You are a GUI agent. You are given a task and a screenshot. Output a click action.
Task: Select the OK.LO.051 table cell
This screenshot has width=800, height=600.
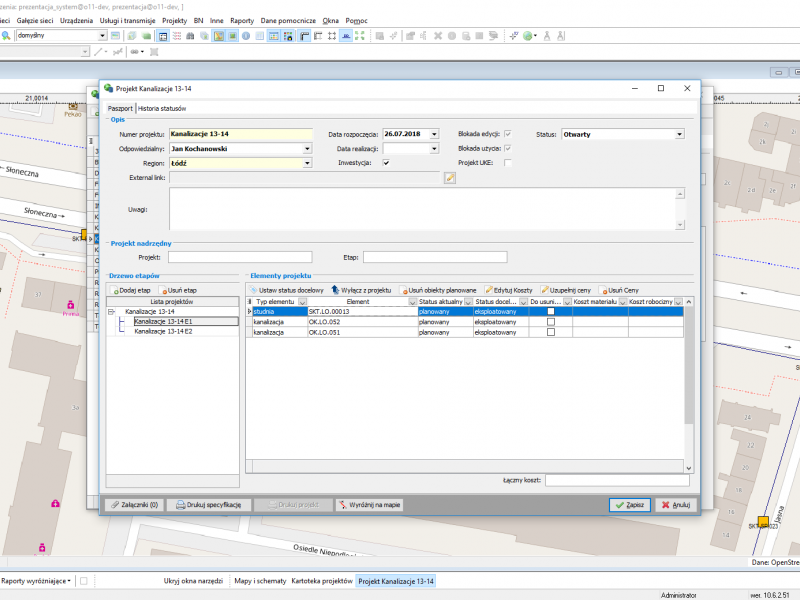tap(362, 332)
